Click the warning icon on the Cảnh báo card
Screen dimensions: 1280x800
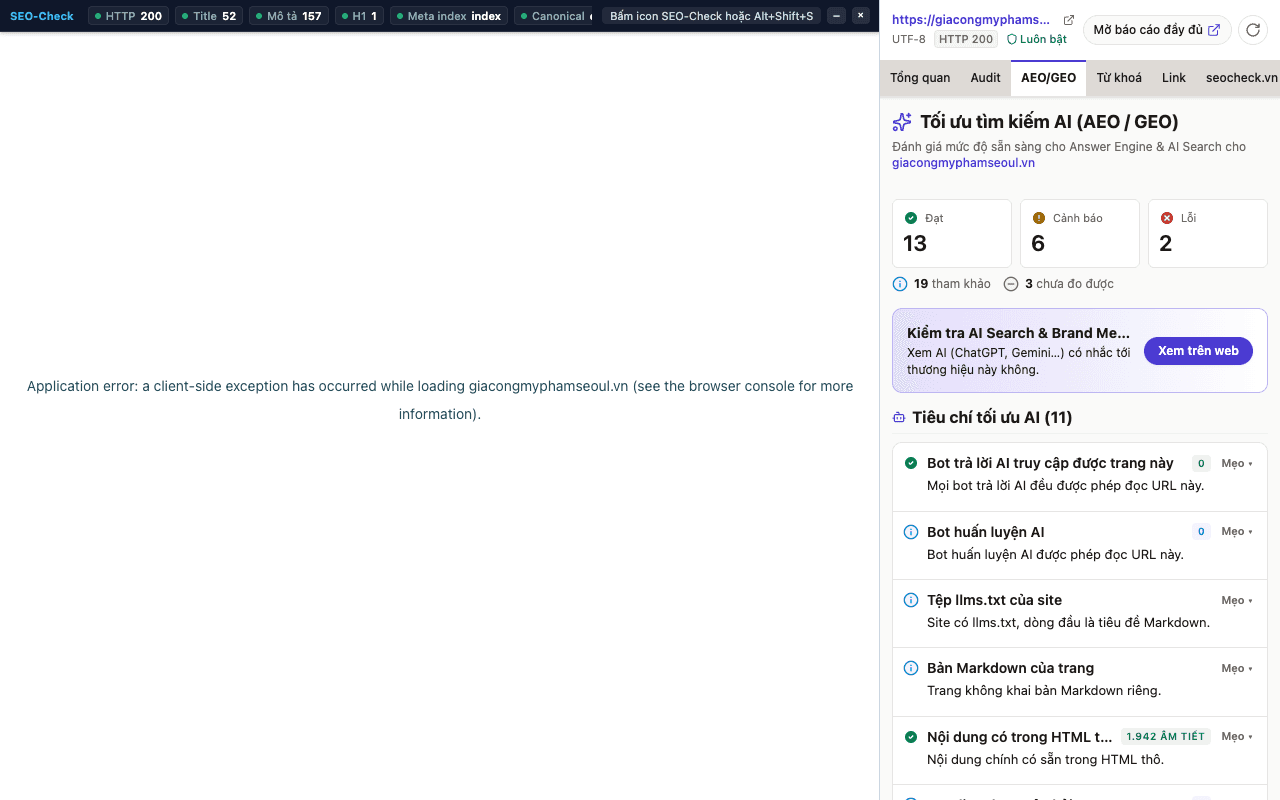click(x=1039, y=218)
